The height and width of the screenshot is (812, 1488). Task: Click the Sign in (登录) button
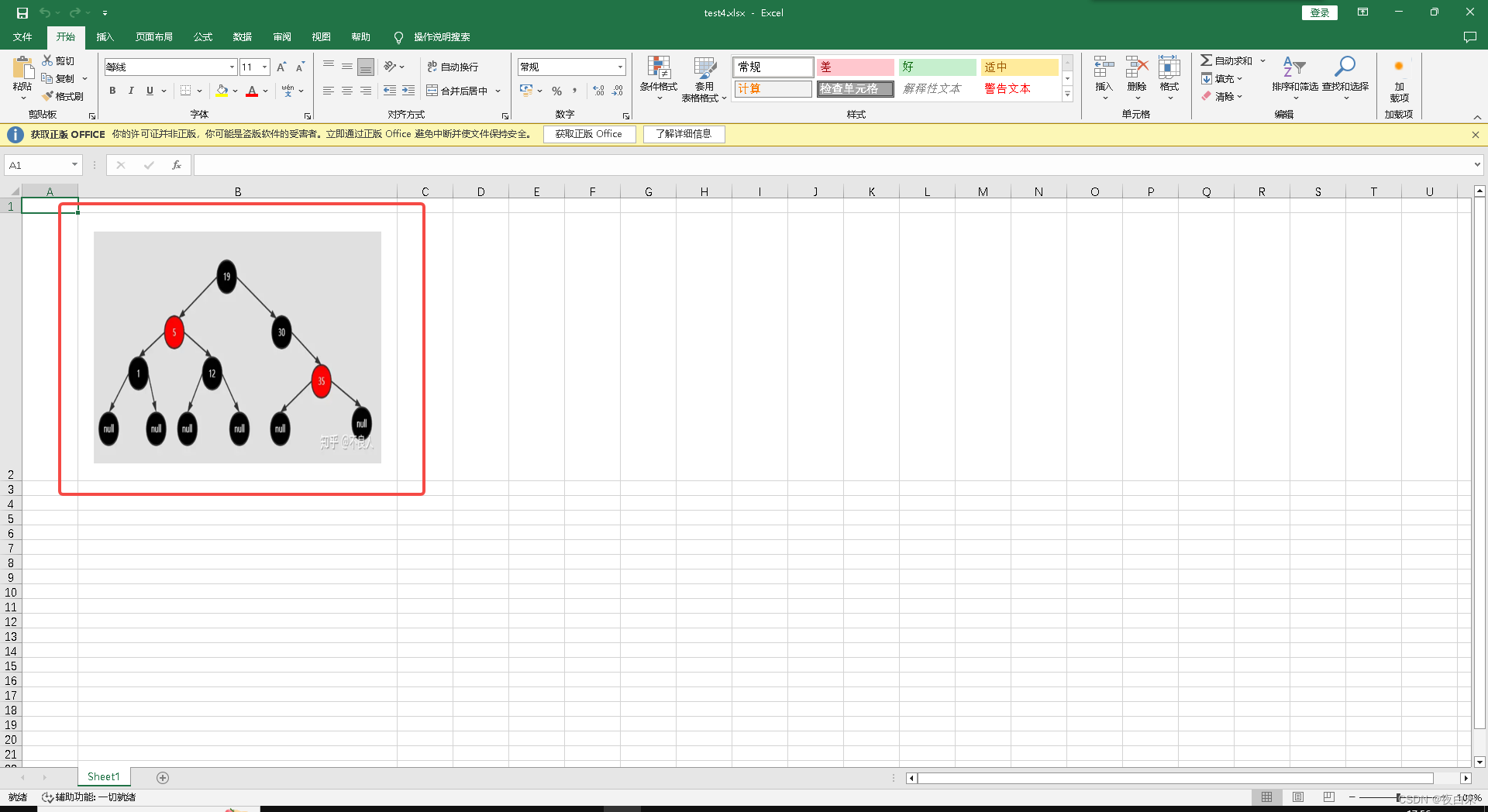pyautogui.click(x=1319, y=12)
